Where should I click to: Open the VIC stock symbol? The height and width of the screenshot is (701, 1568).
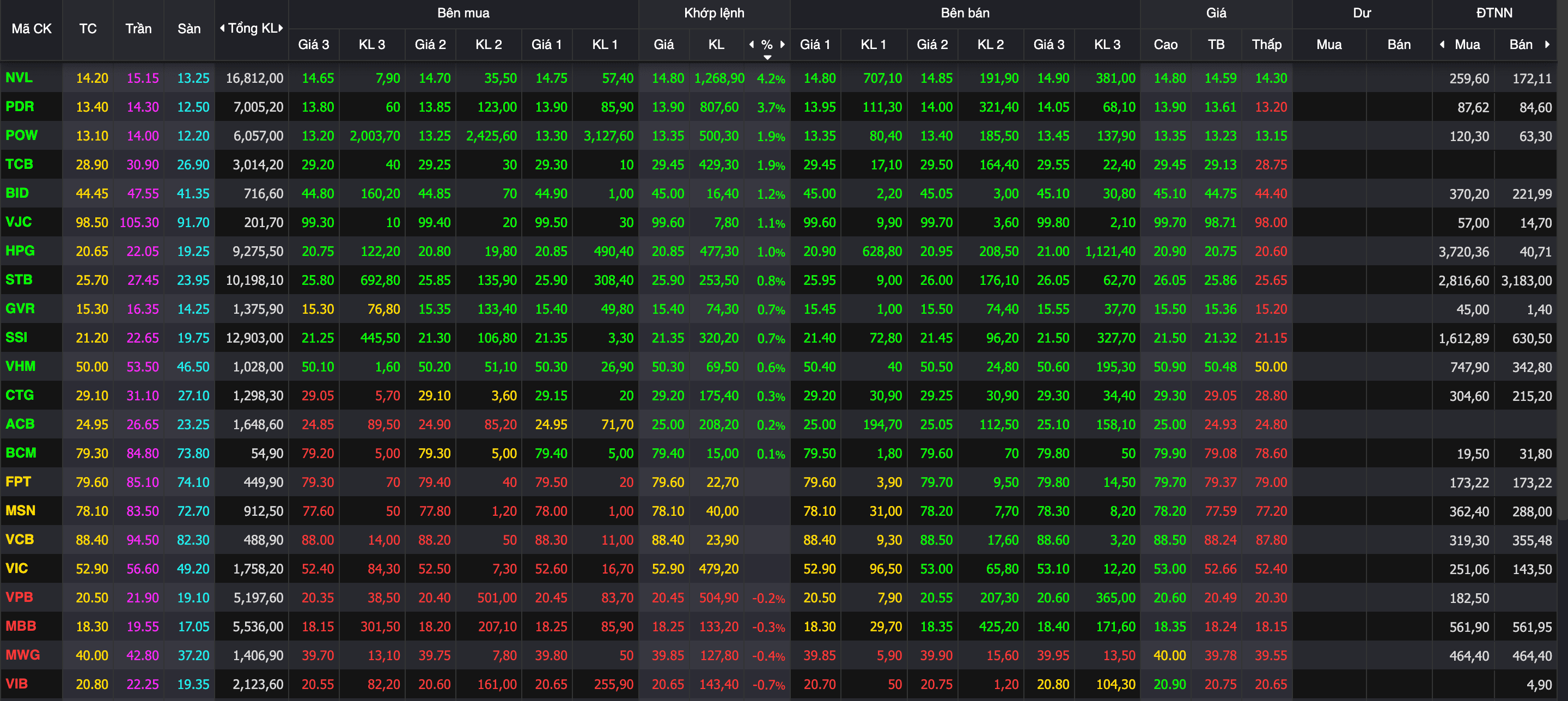click(x=16, y=568)
